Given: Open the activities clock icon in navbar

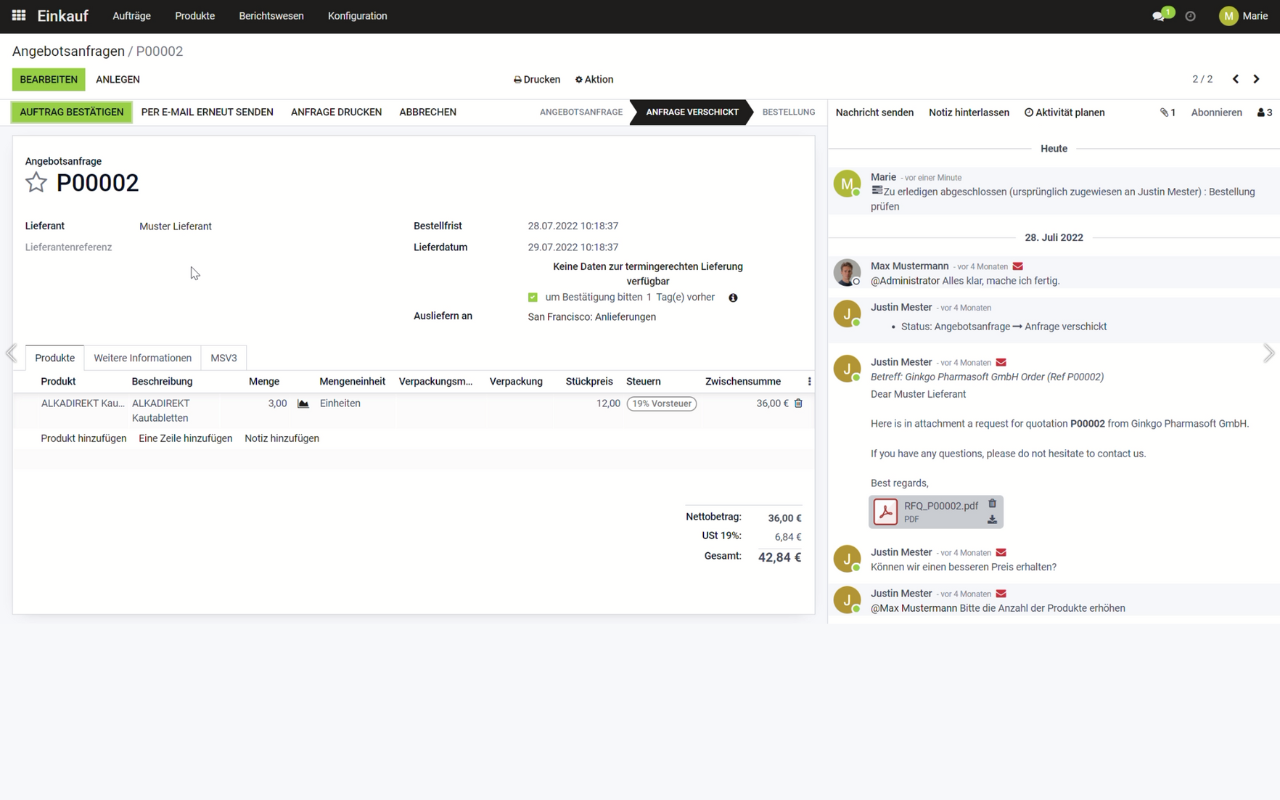Looking at the screenshot, I should point(1190,16).
